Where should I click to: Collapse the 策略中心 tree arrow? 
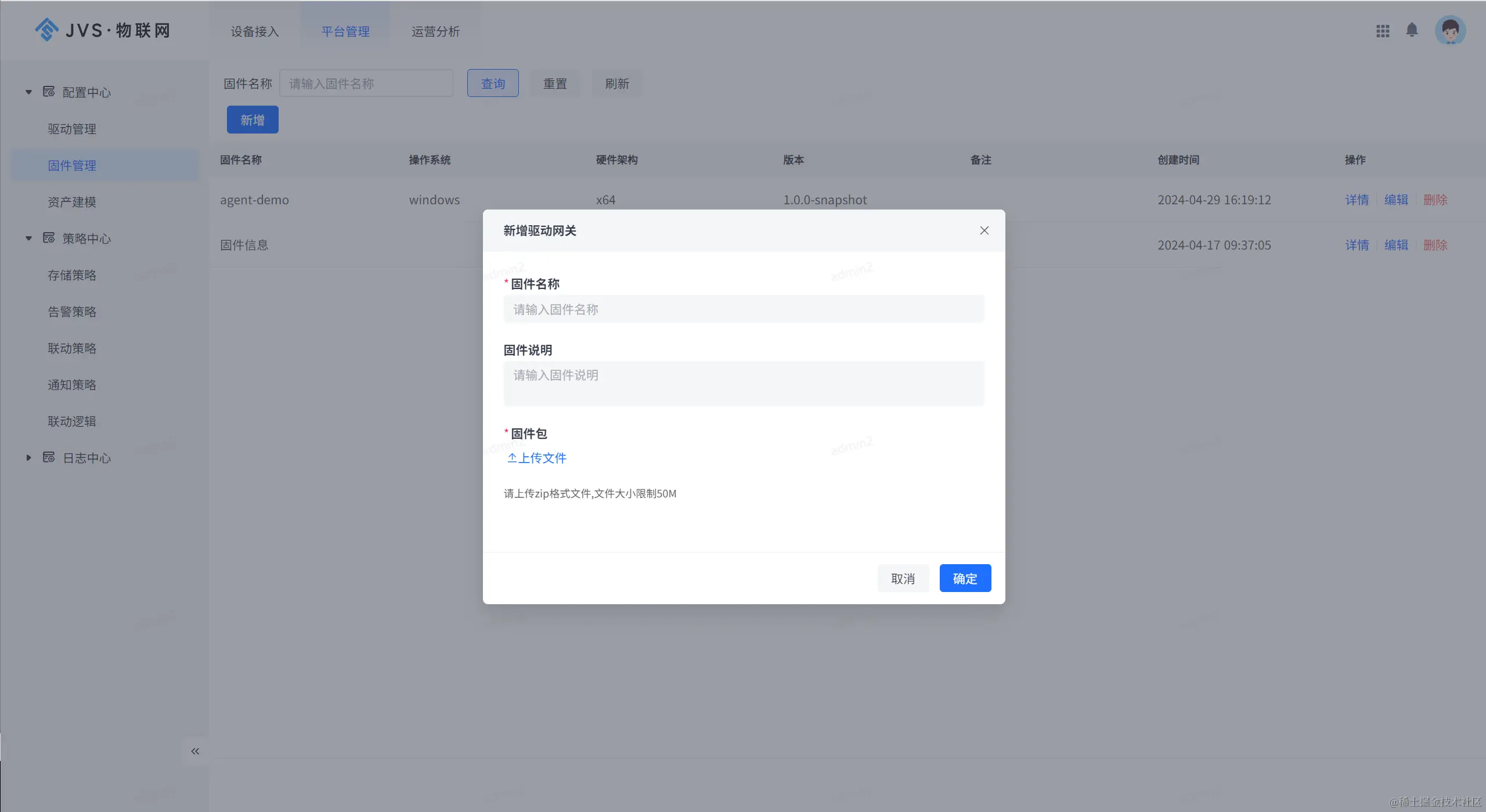coord(28,238)
